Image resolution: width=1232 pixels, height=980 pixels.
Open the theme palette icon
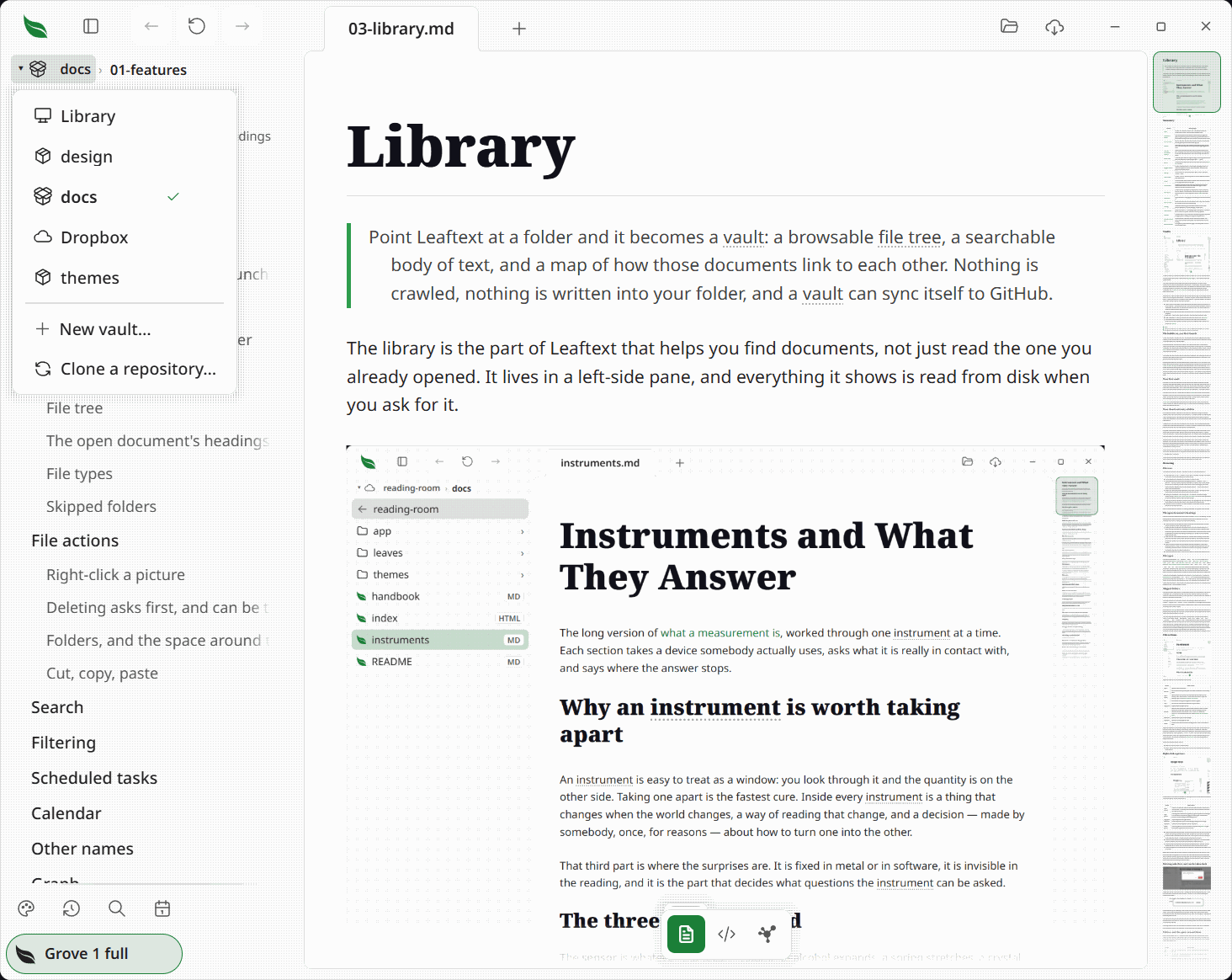(x=26, y=908)
